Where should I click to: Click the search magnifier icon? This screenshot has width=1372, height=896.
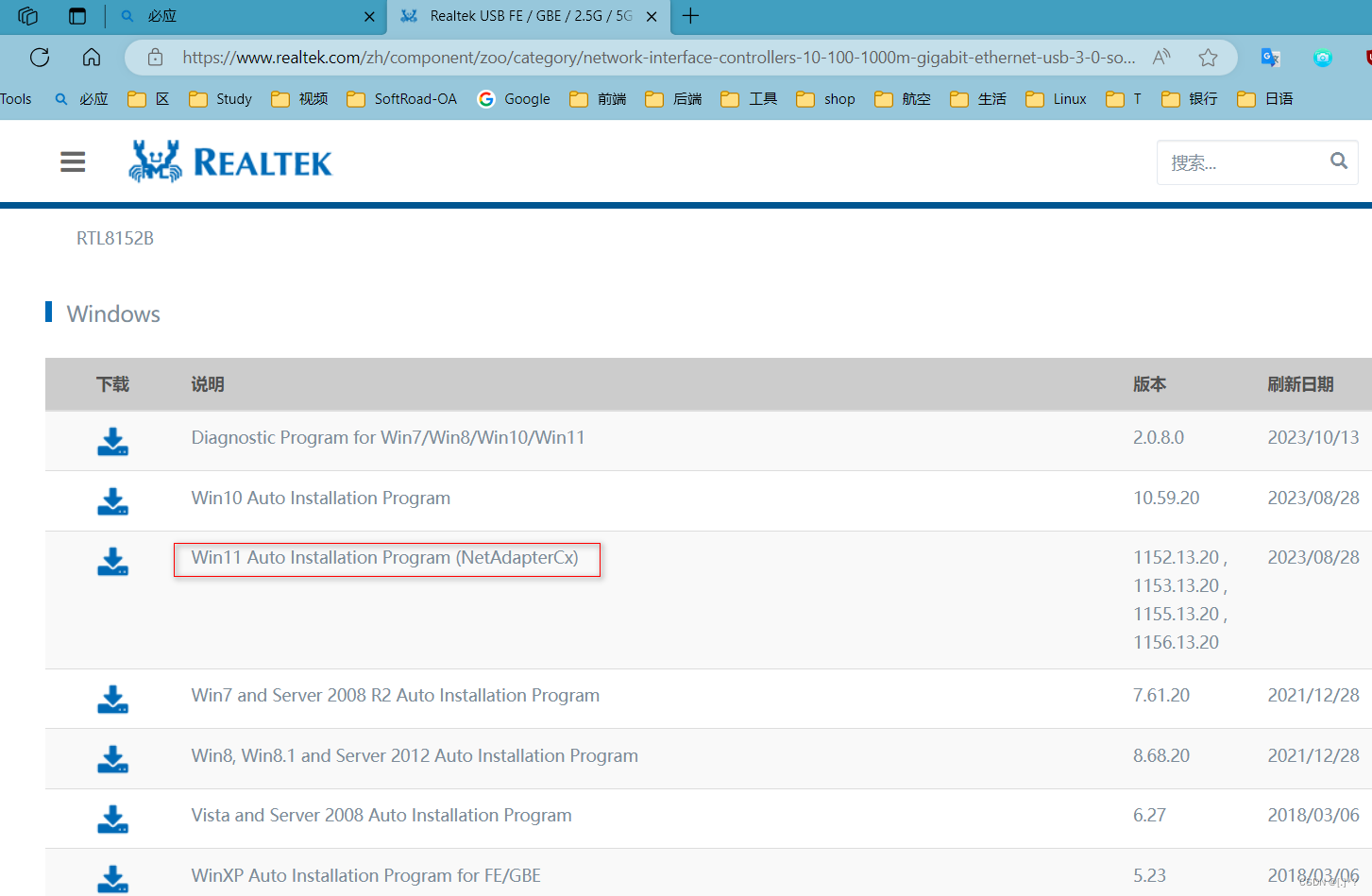(1338, 161)
